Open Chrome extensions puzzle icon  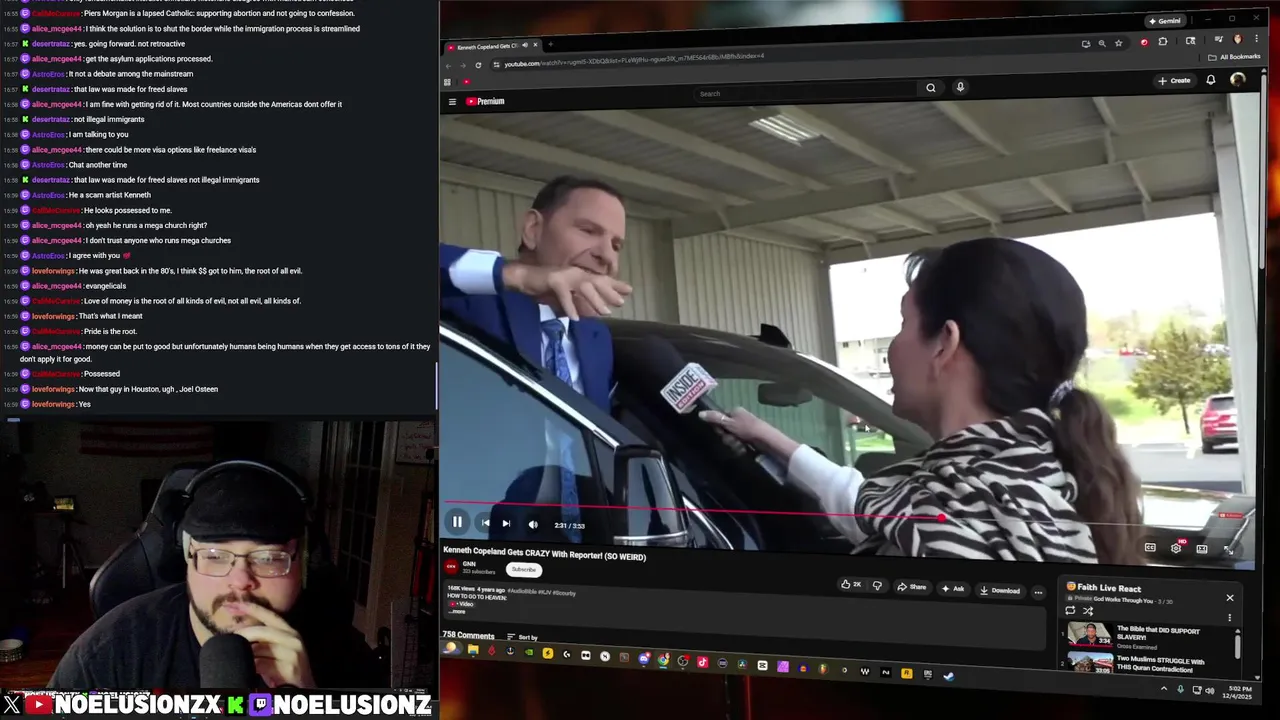(x=1162, y=41)
